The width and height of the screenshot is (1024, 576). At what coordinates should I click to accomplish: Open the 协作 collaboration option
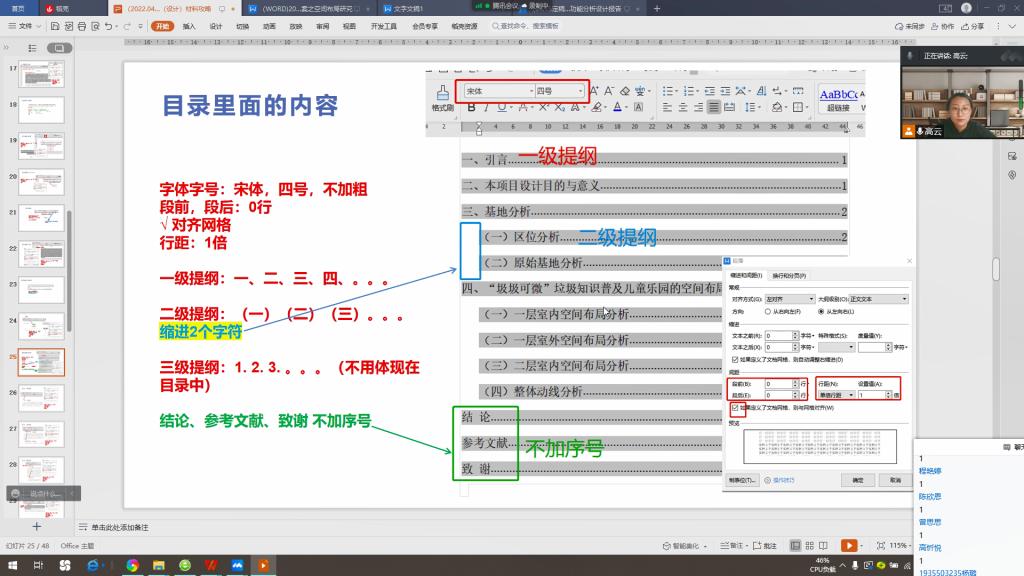pyautogui.click(x=942, y=26)
